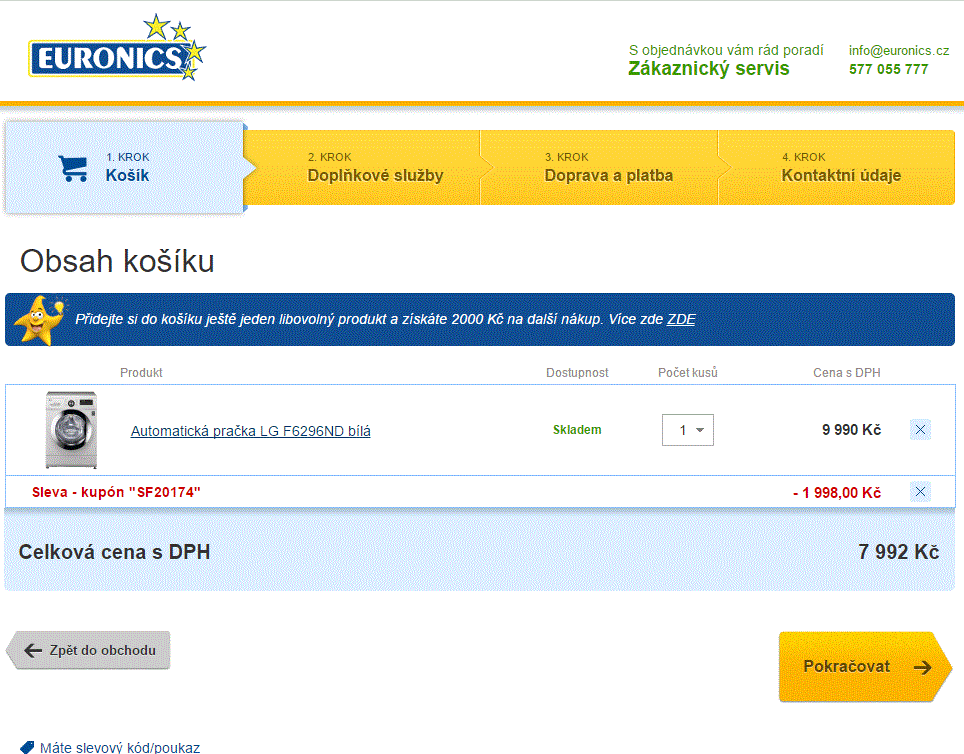Remove the LG washing machine from cart
Viewport: 964px width, 754px height.
tap(920, 429)
